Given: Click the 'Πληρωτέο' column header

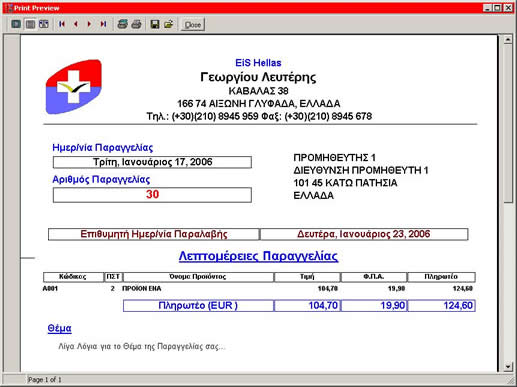Looking at the screenshot, I should pos(441,277).
